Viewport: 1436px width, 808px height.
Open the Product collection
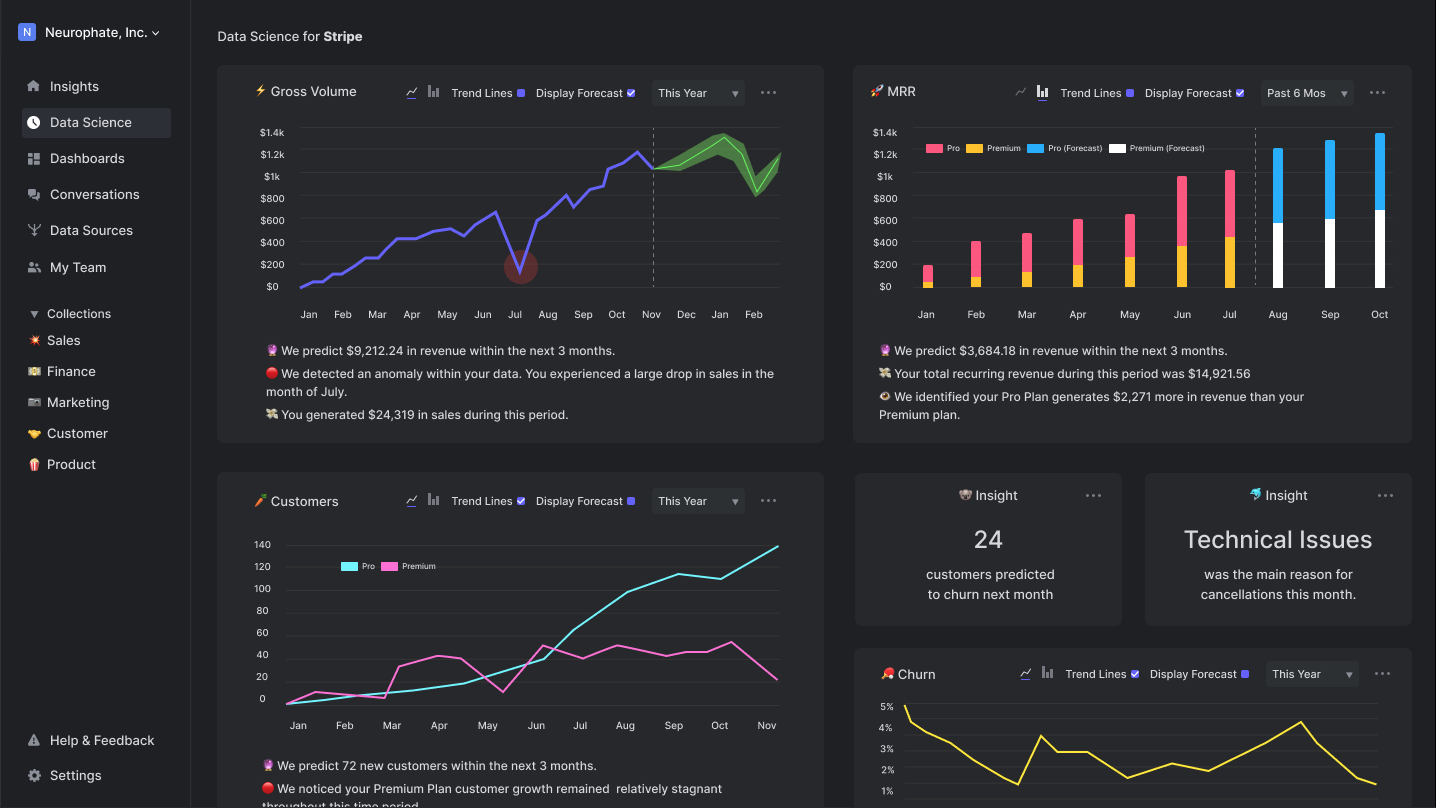(71, 464)
